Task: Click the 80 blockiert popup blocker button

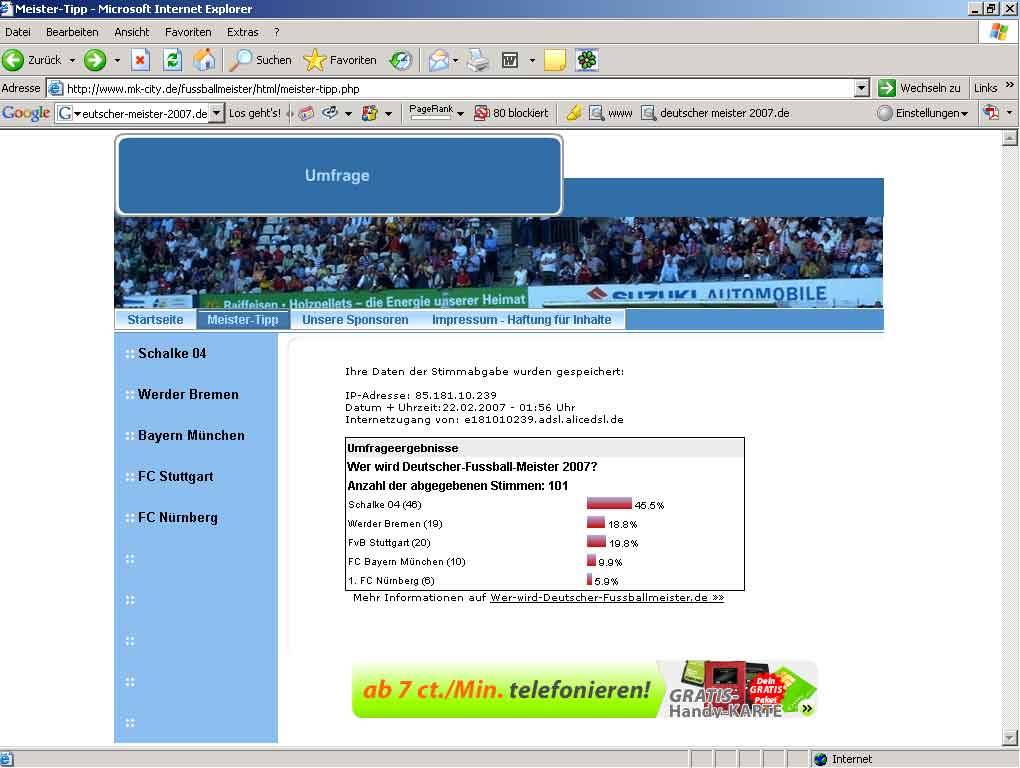Action: coord(511,113)
